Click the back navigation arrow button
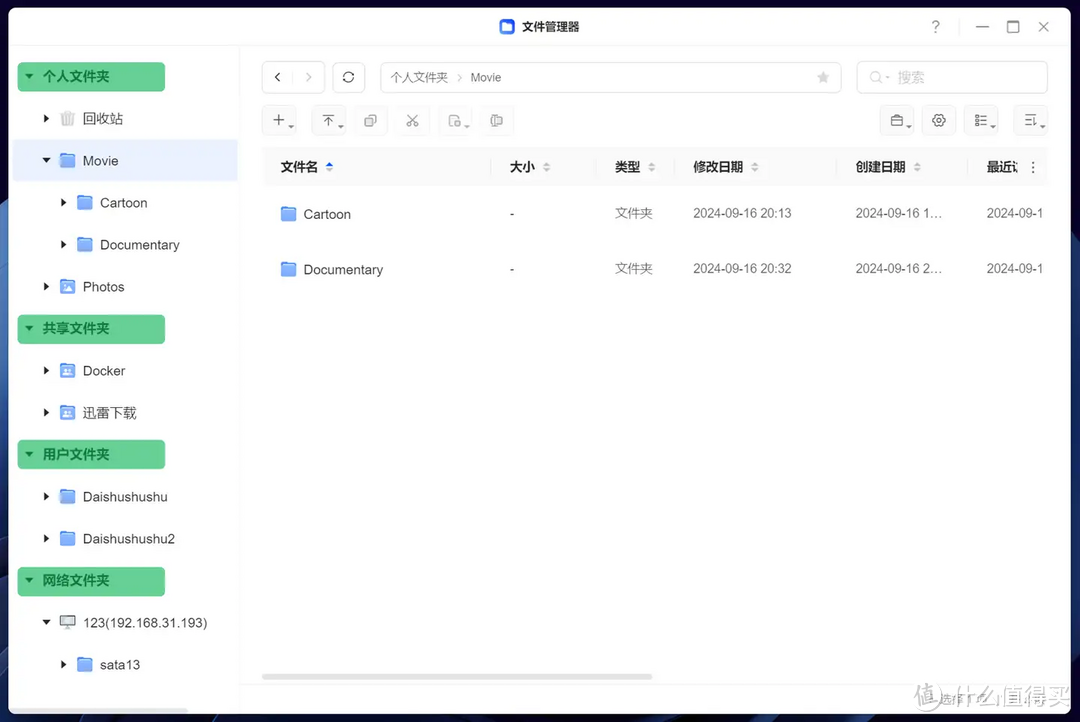This screenshot has width=1080, height=722. [x=277, y=77]
